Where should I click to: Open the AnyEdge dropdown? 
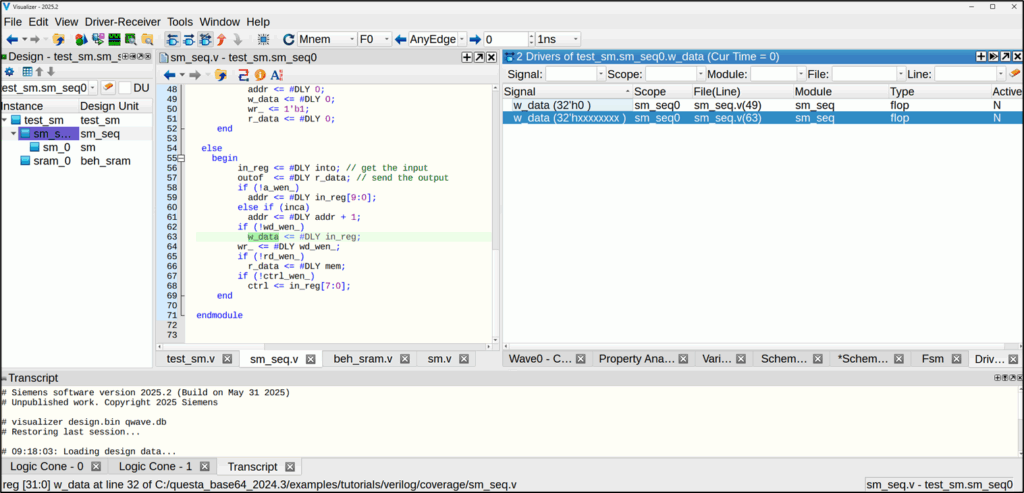pyautogui.click(x=461, y=39)
